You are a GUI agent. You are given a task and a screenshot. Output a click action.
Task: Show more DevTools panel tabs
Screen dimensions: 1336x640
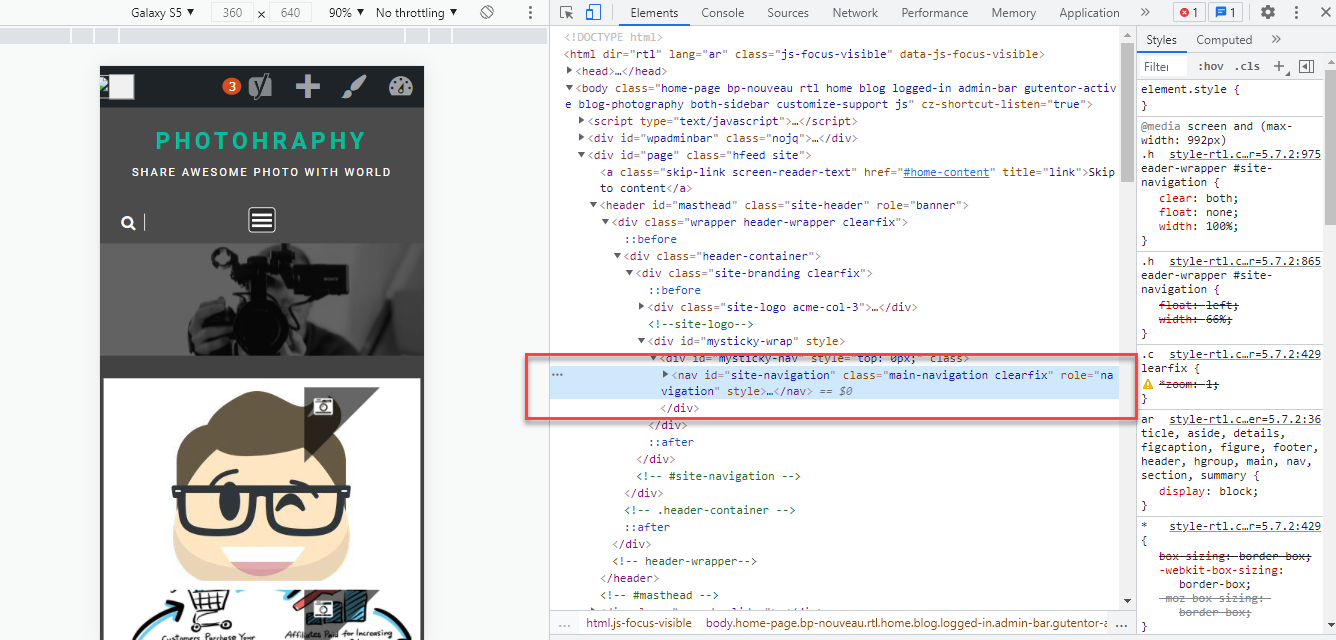[x=1145, y=13]
